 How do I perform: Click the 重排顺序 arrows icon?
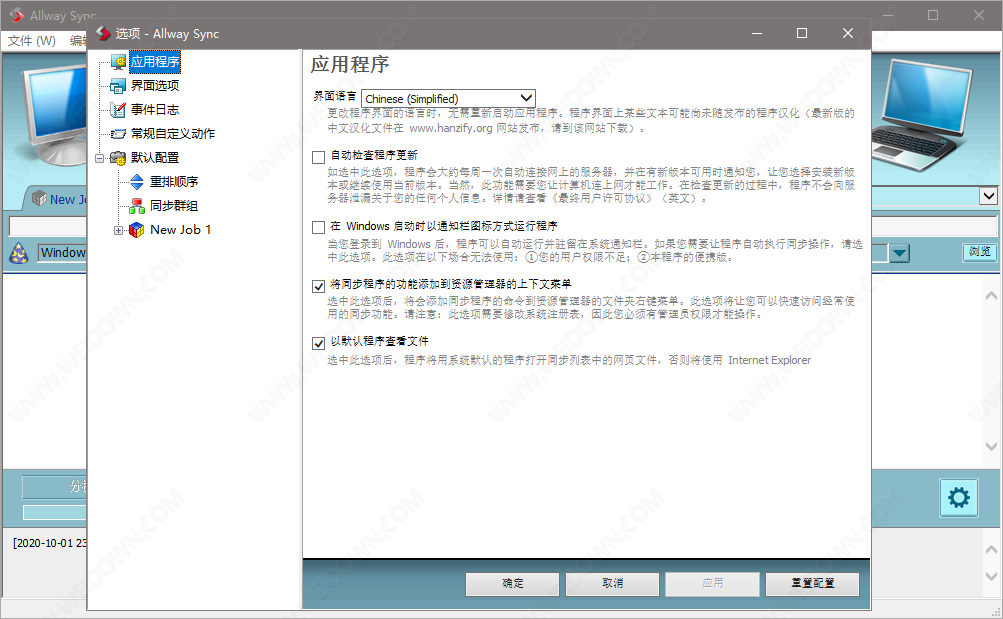[x=137, y=182]
